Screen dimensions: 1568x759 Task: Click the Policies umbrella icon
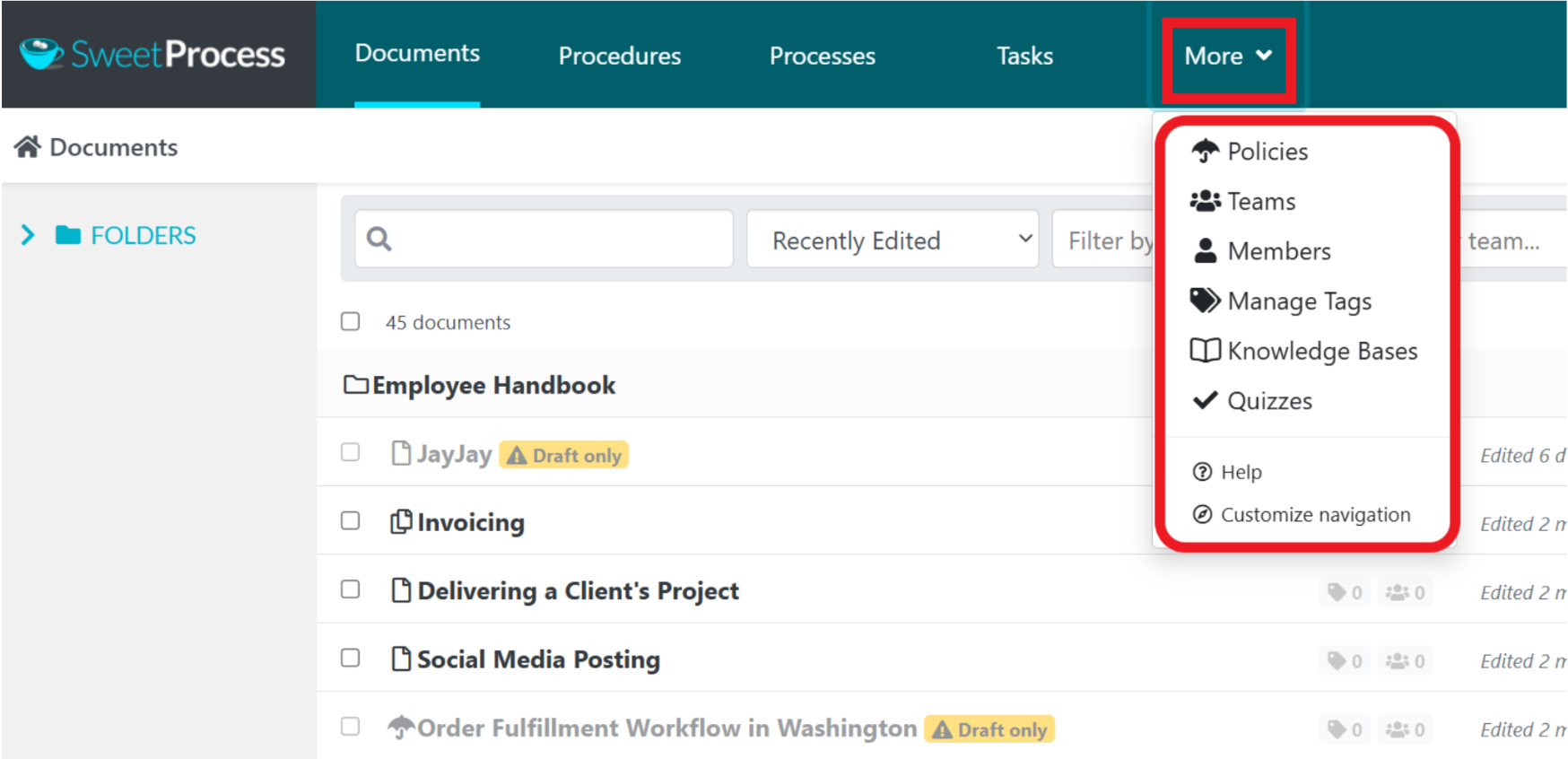(1206, 151)
